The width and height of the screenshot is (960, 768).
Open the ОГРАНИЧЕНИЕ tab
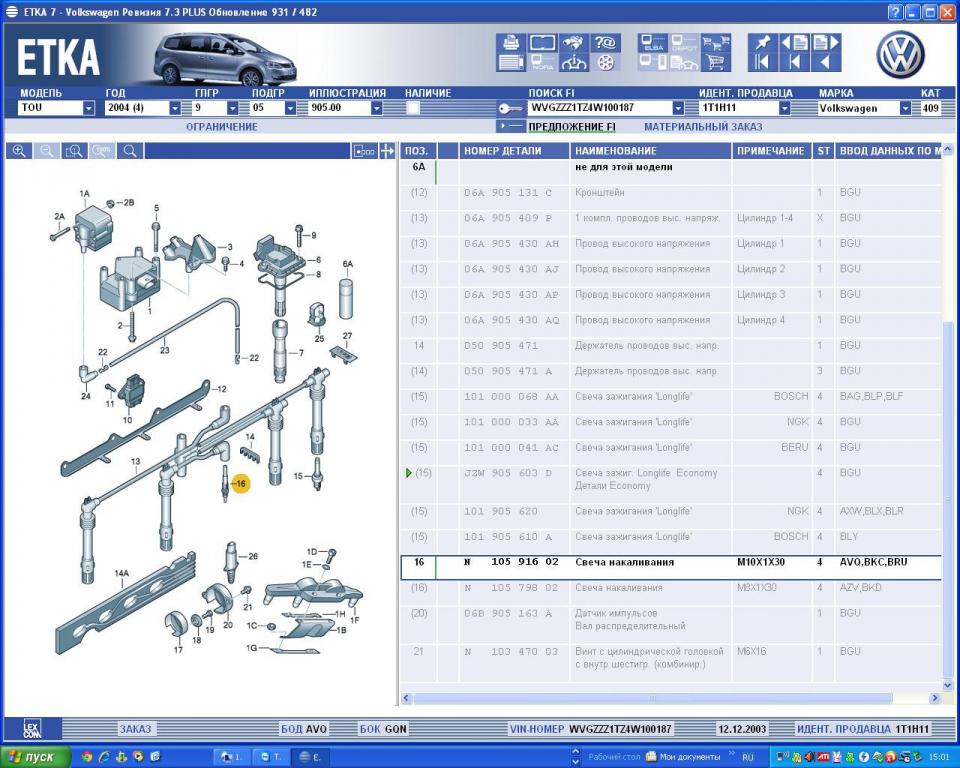pyautogui.click(x=222, y=127)
